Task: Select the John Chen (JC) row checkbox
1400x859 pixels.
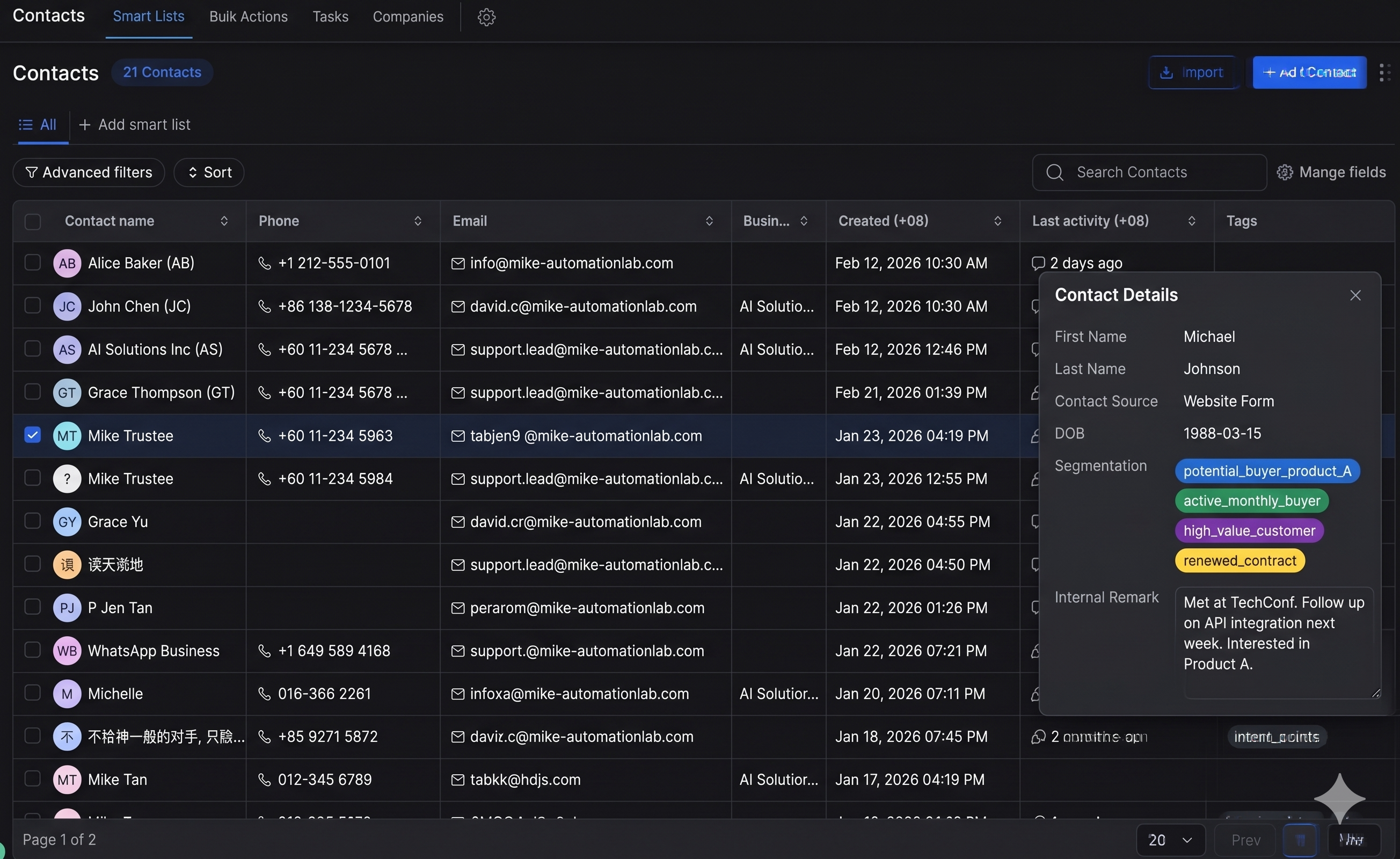Action: pyautogui.click(x=32, y=305)
